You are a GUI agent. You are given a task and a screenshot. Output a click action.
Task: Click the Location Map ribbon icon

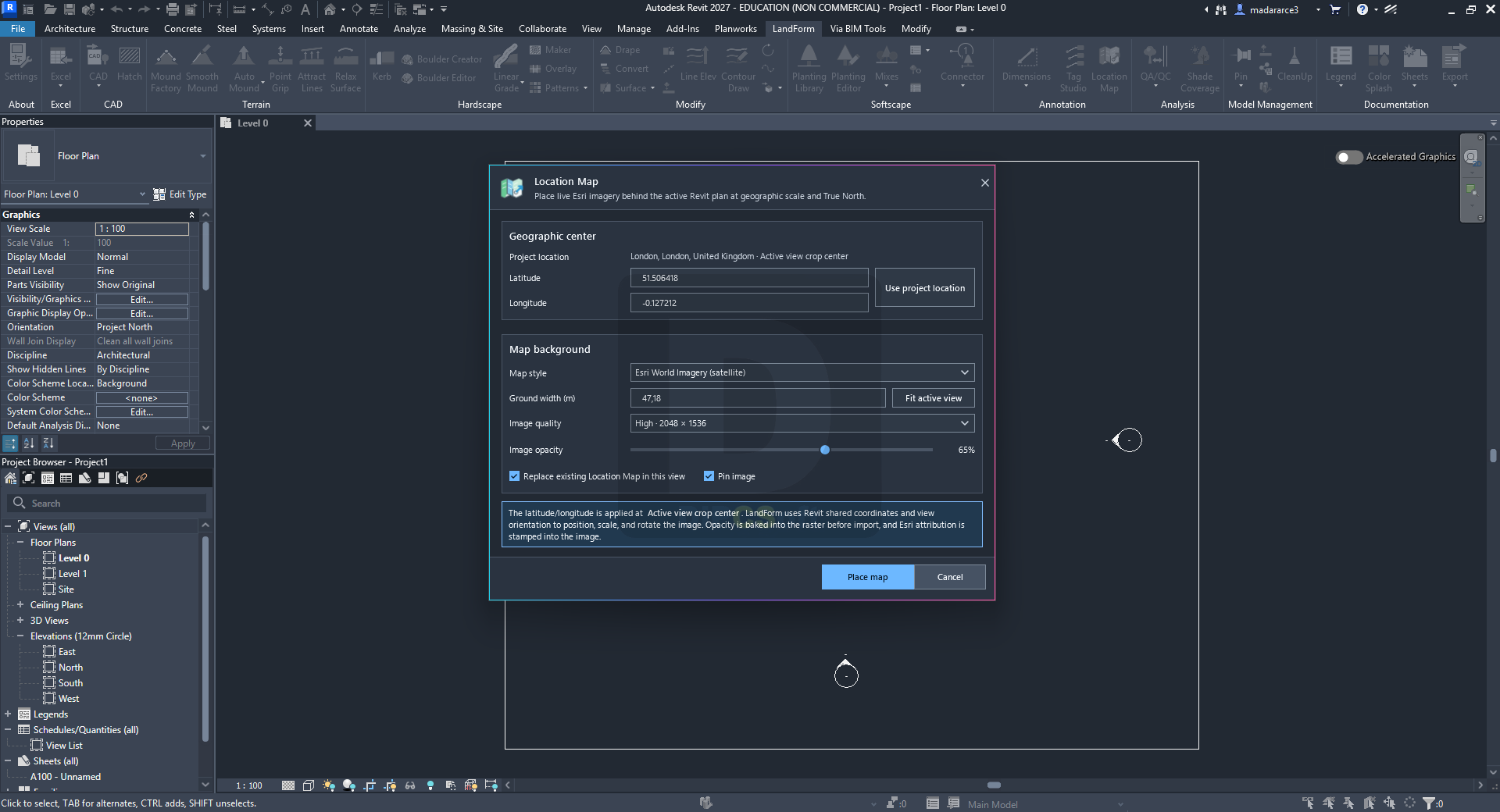pos(1109,69)
